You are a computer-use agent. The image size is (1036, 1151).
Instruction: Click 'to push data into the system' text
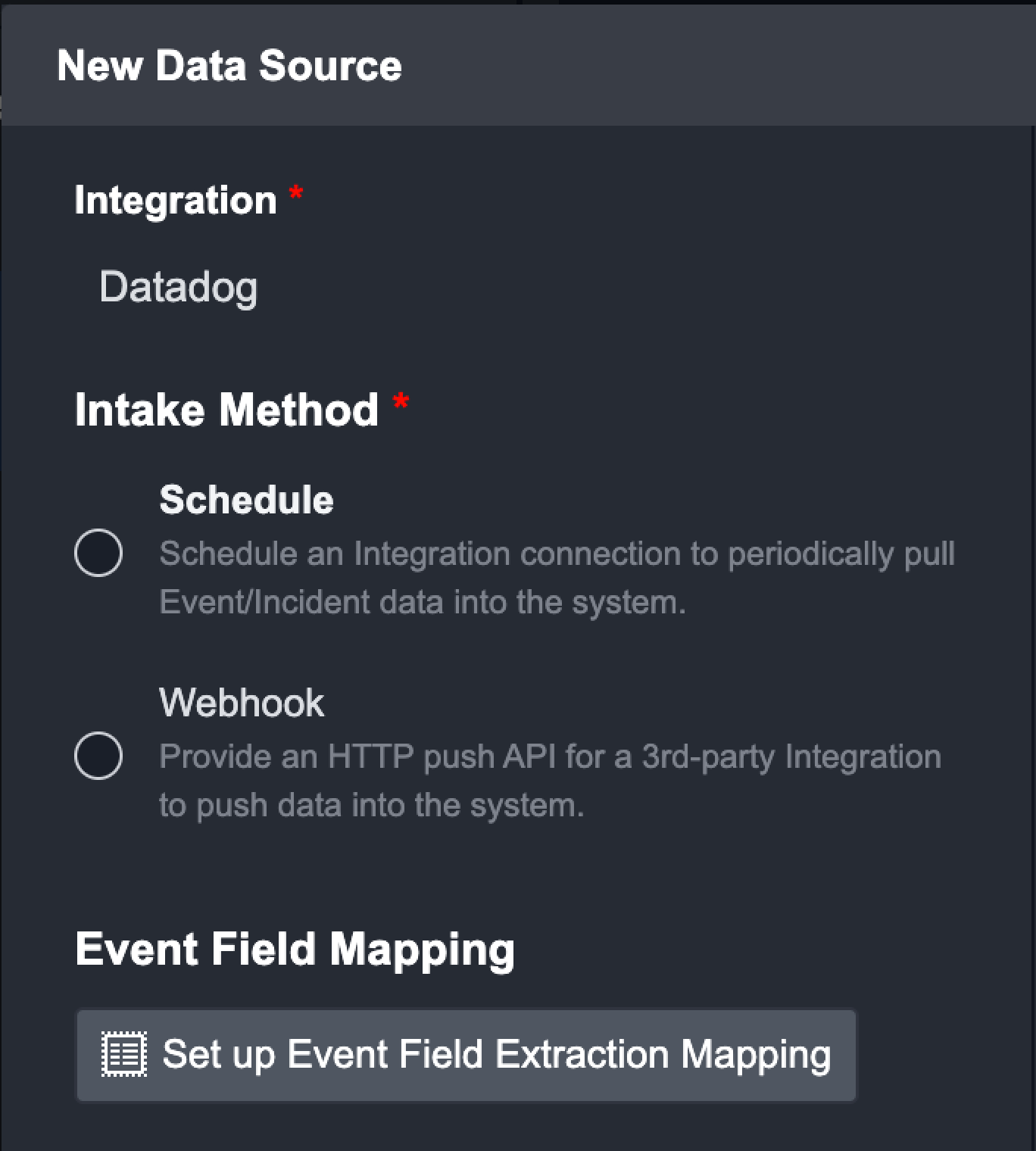371,805
